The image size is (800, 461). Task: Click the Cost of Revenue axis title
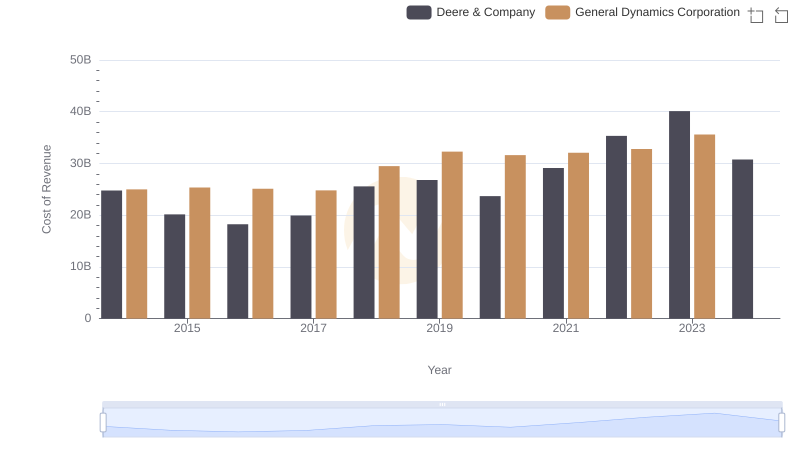[46, 189]
